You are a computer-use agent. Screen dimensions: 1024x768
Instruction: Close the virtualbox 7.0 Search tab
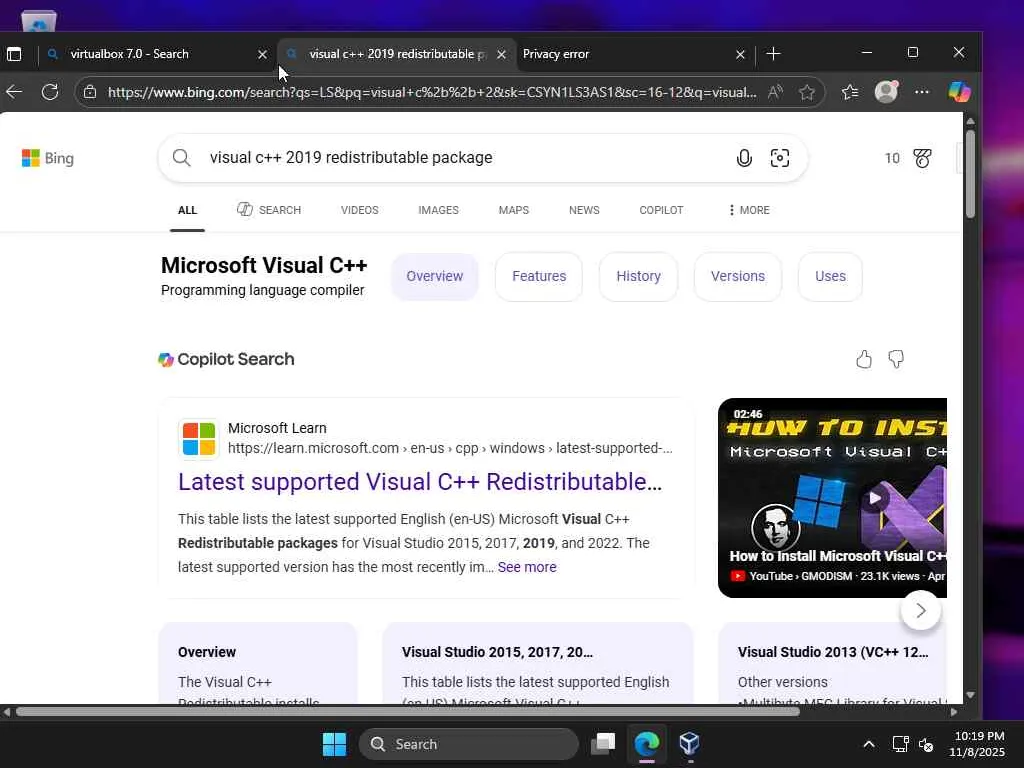(262, 54)
